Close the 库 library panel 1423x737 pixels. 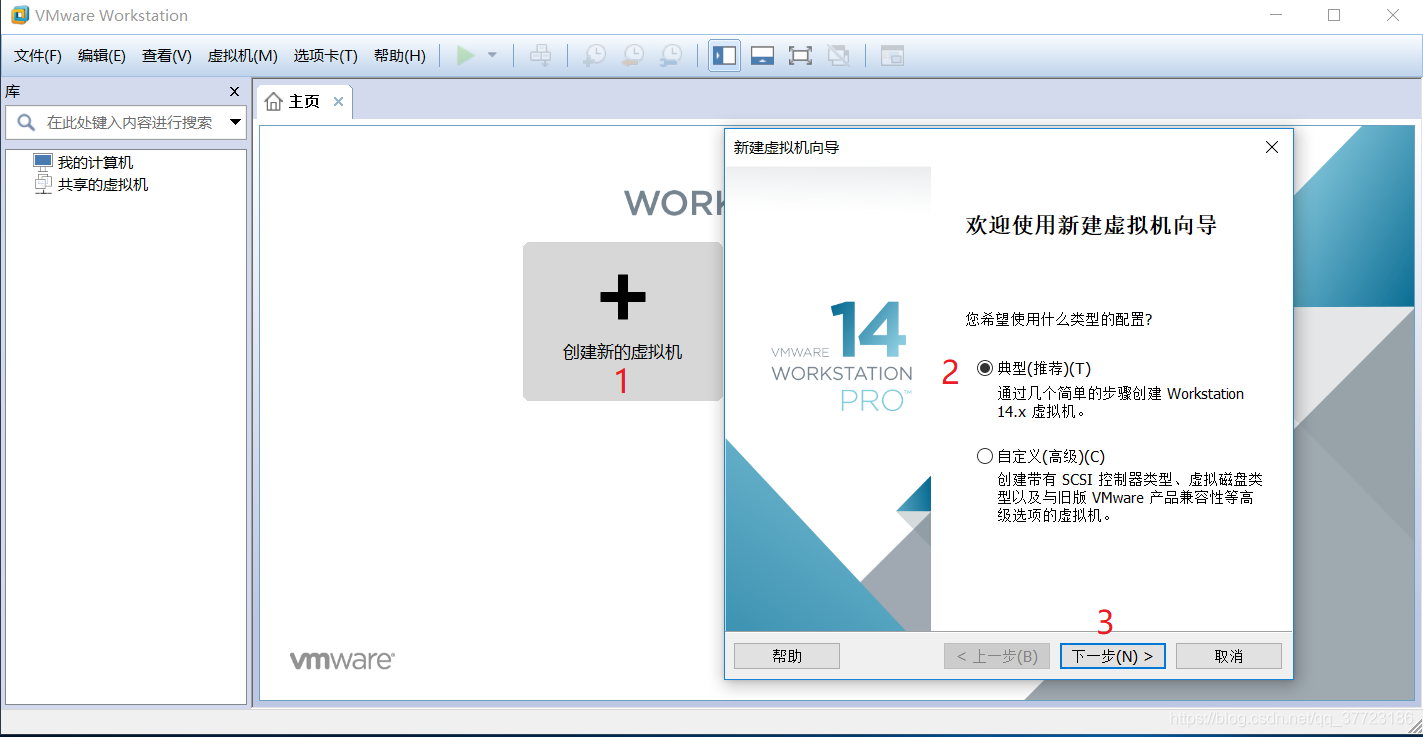[x=234, y=91]
